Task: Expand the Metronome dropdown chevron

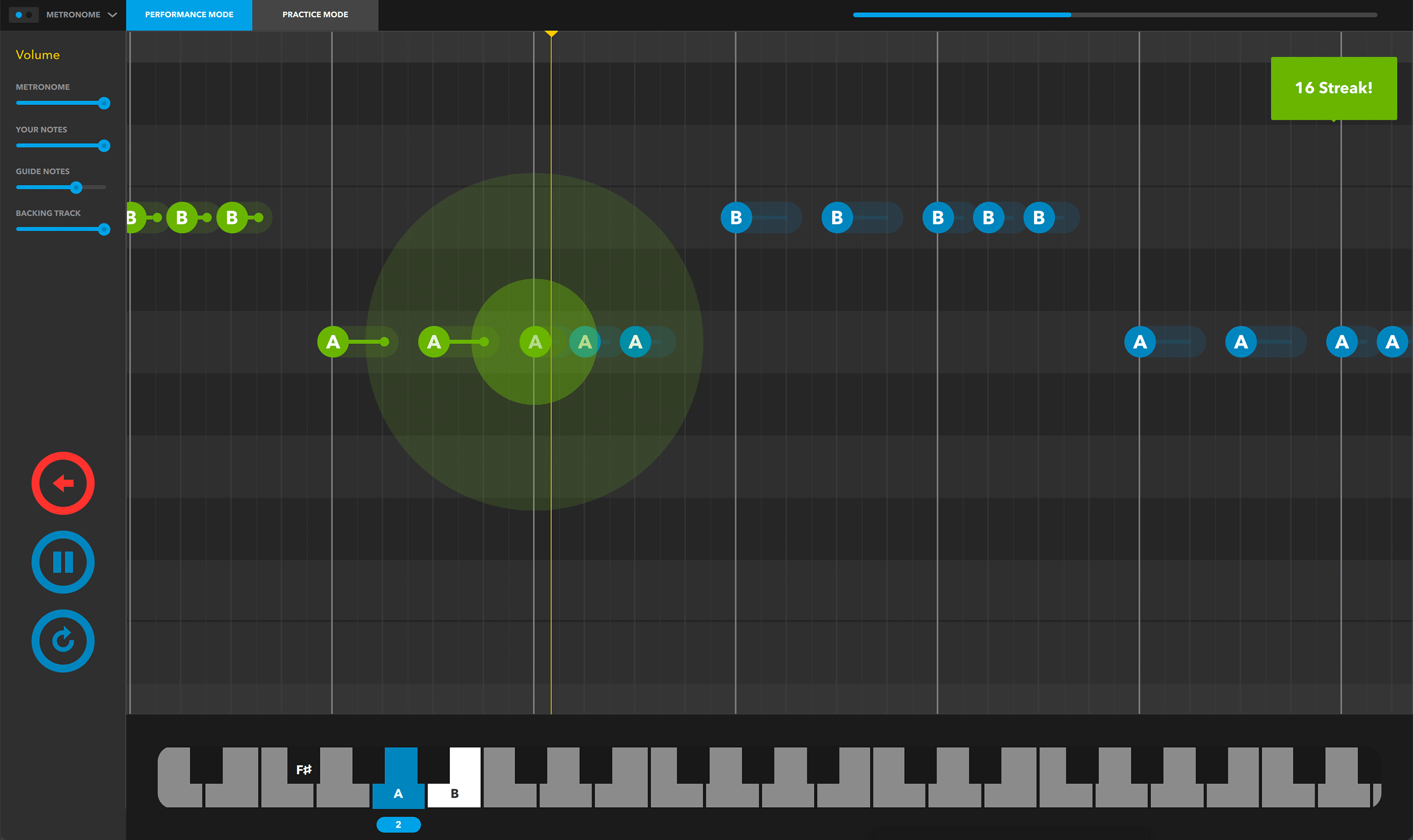Action: [112, 15]
